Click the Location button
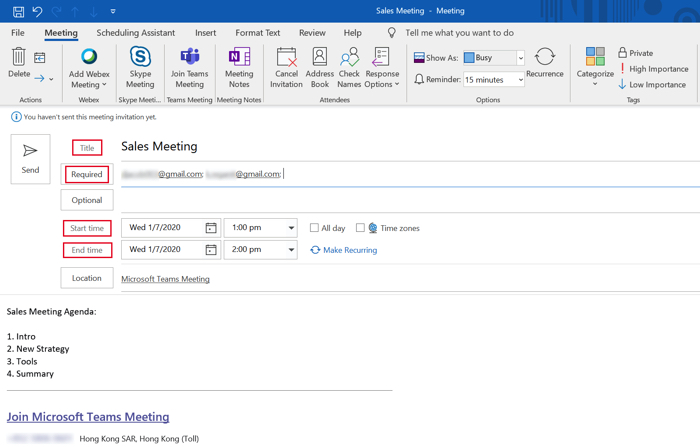 (87, 278)
